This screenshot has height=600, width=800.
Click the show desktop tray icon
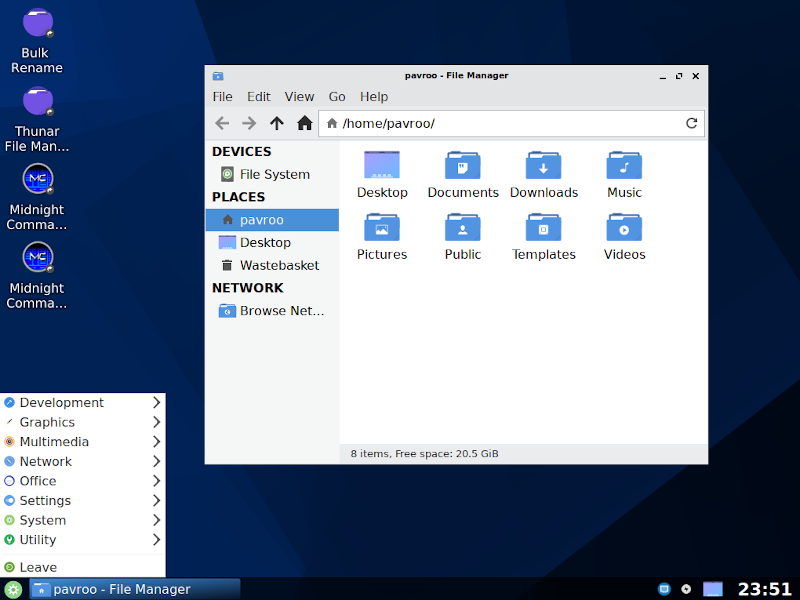[x=713, y=589]
